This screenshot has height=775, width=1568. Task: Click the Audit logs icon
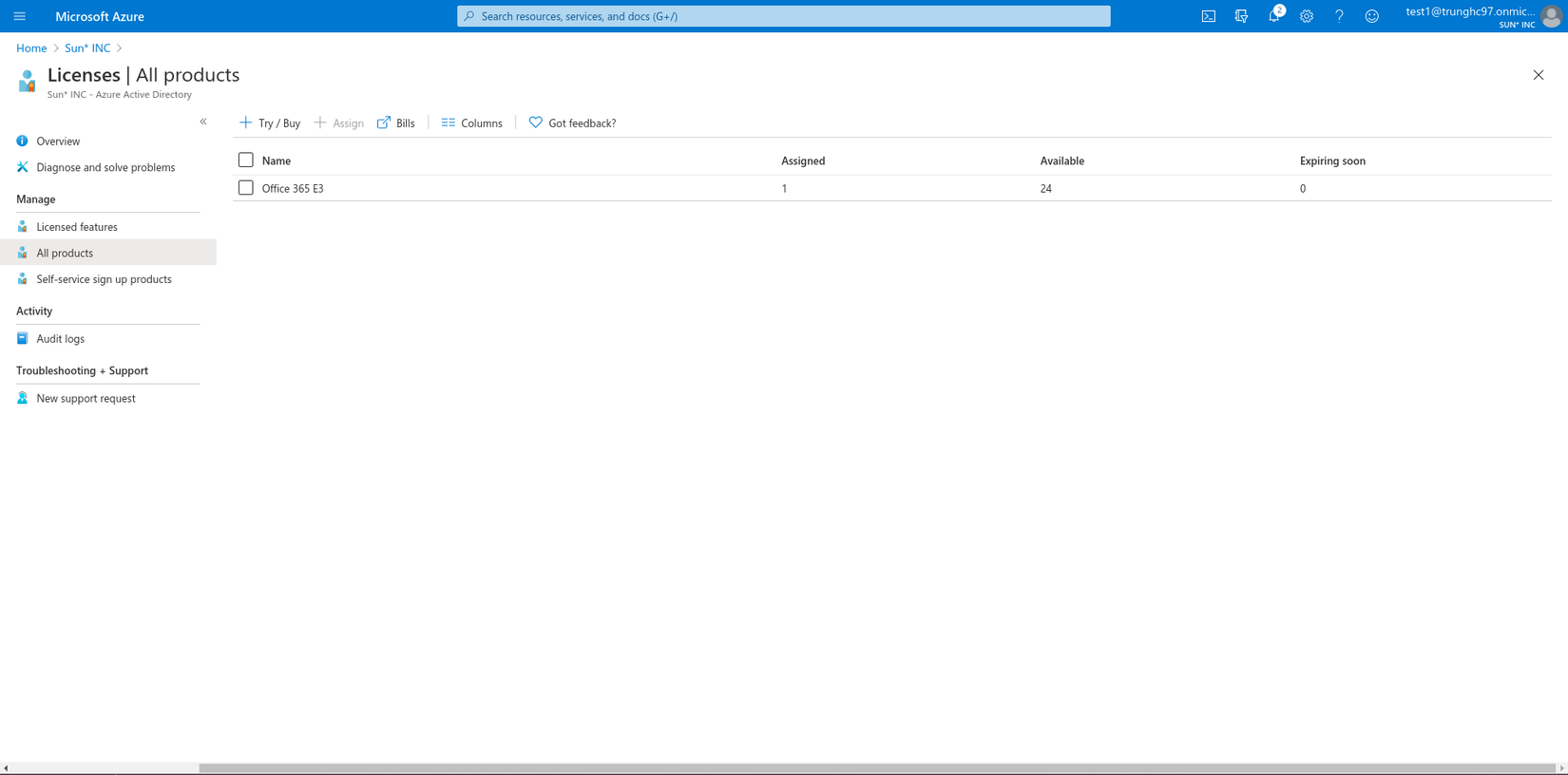pos(22,338)
